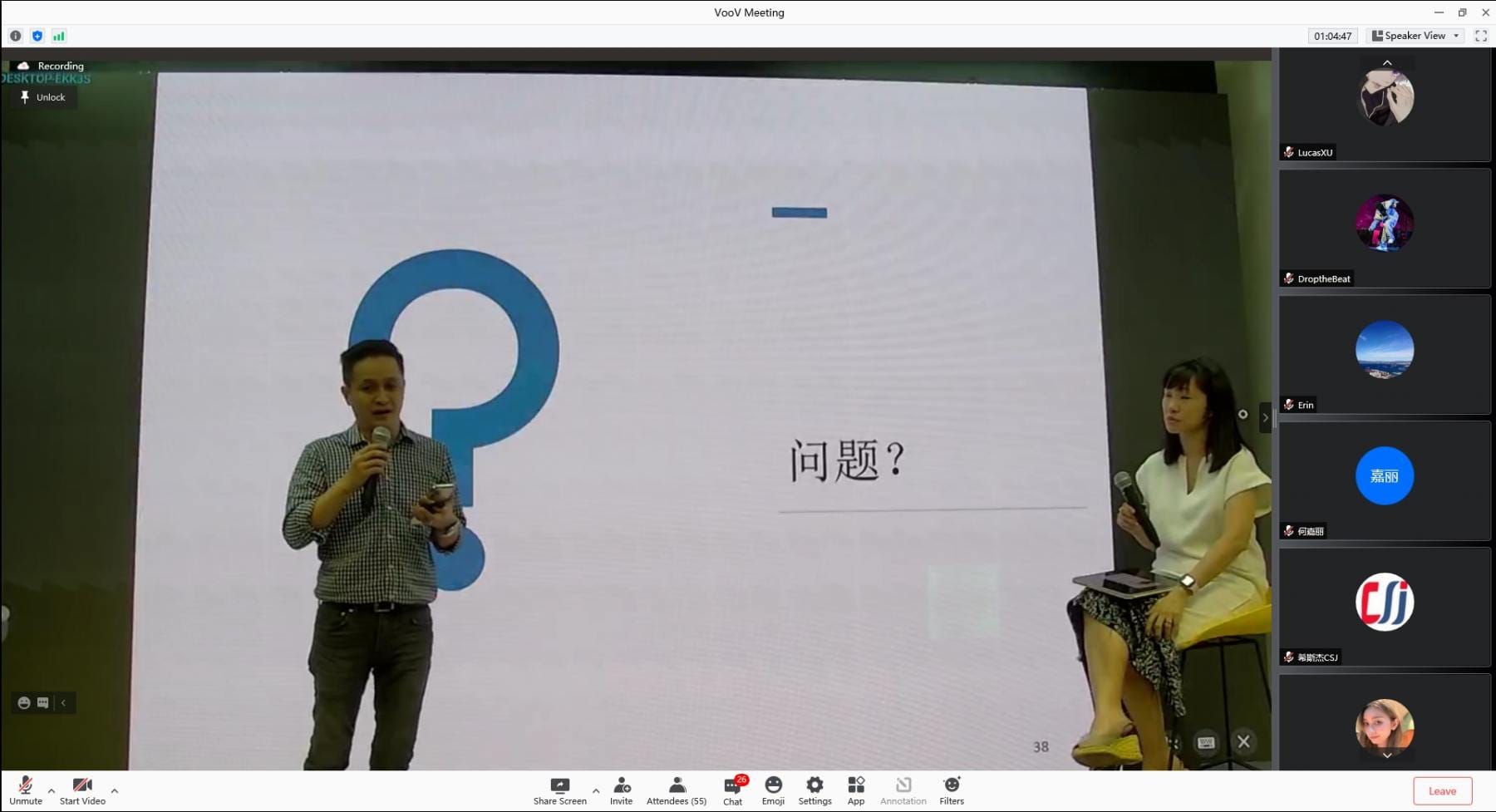Screen dimensions: 1496x812
Task: Open video options arrow beside Start Video
Action: click(115, 791)
